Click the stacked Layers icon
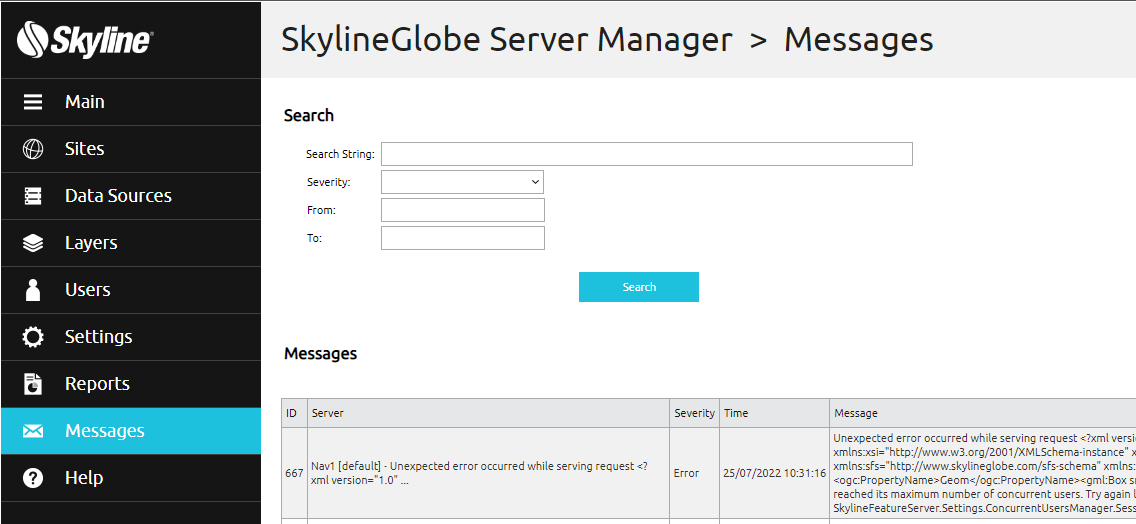Screen dimensions: 1136x524 tap(33, 244)
